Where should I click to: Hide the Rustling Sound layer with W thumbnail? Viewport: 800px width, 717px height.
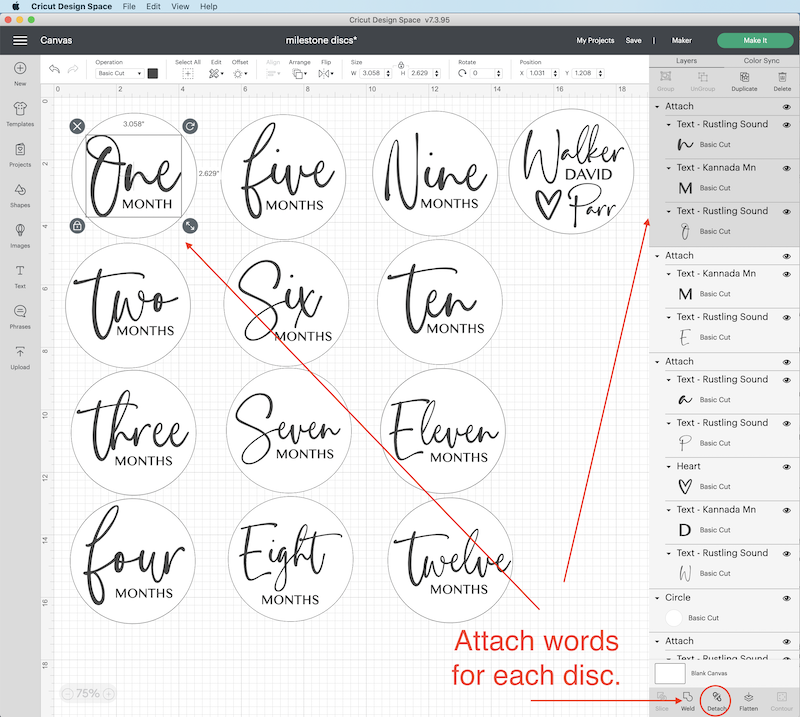[x=787, y=554]
